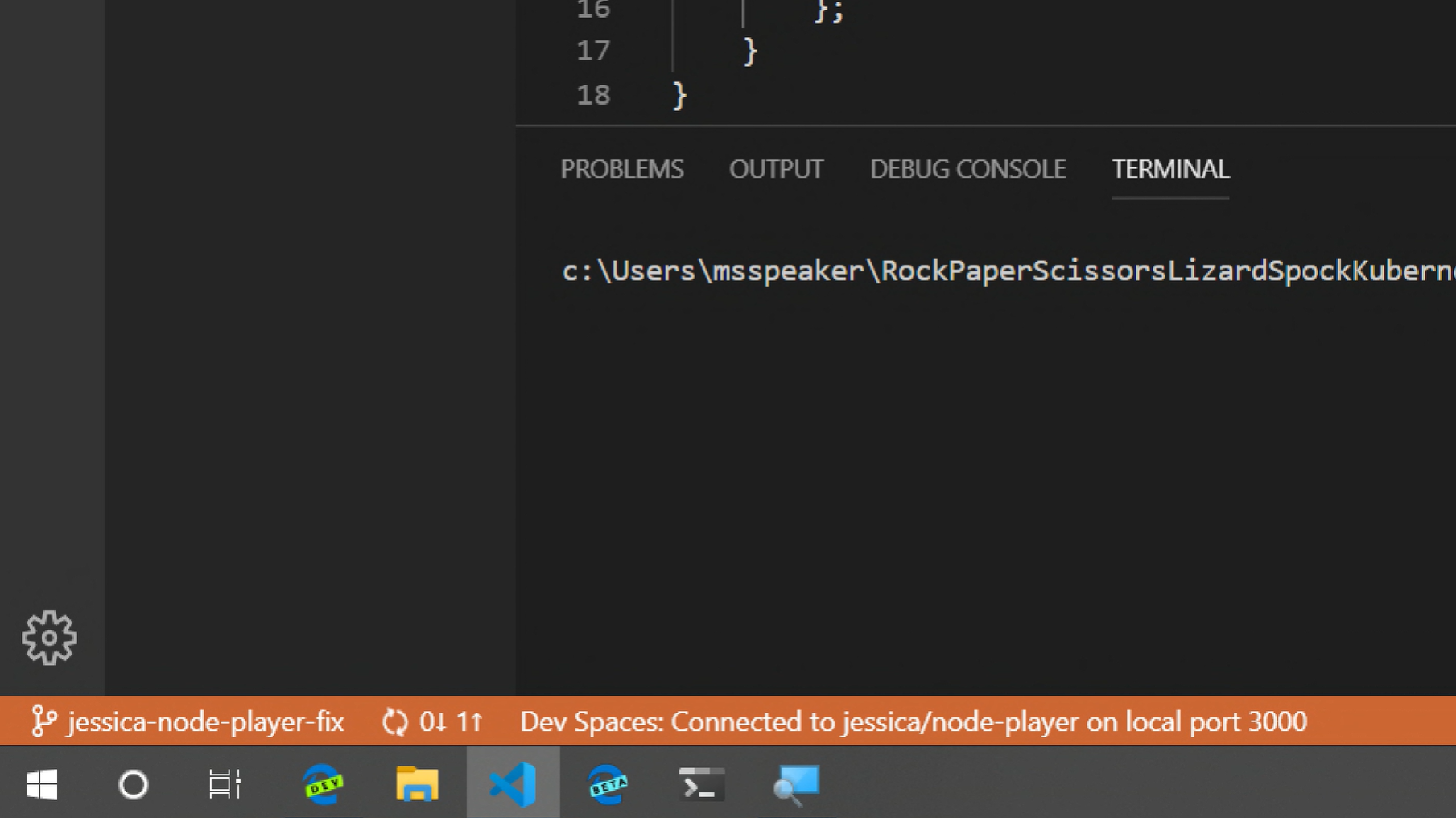Synchronize changes using the sync icon
The height and width of the screenshot is (818, 1456).
pos(432,721)
